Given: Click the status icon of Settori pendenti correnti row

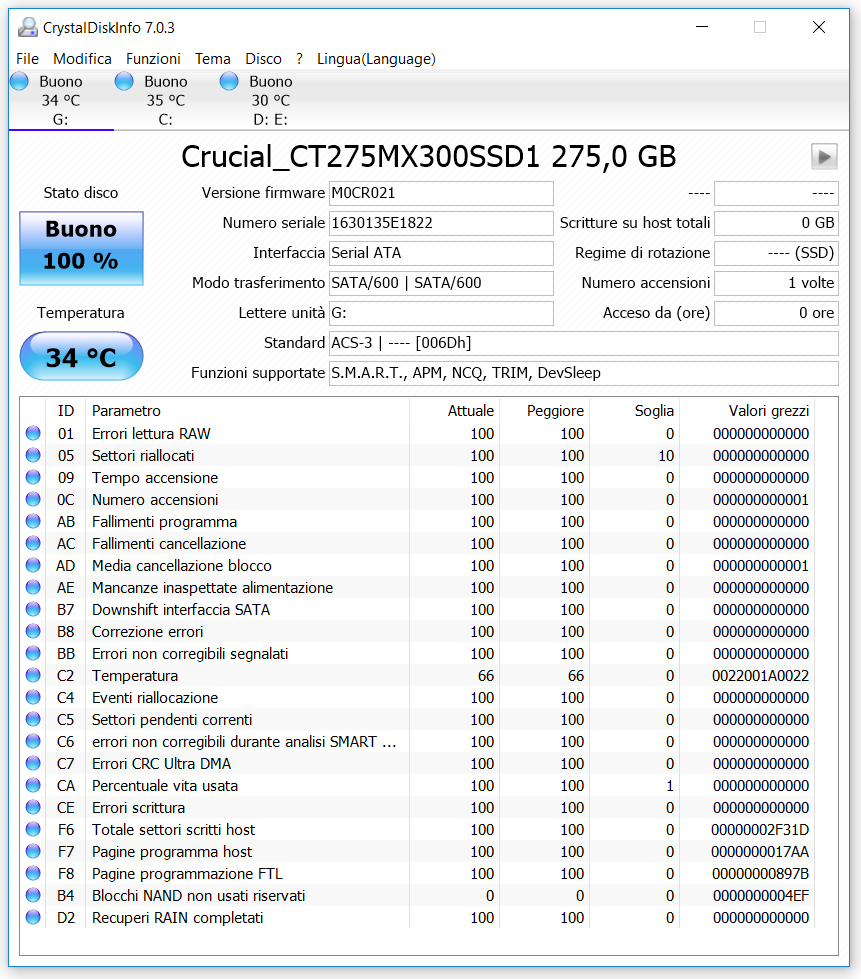Looking at the screenshot, I should tap(33, 719).
